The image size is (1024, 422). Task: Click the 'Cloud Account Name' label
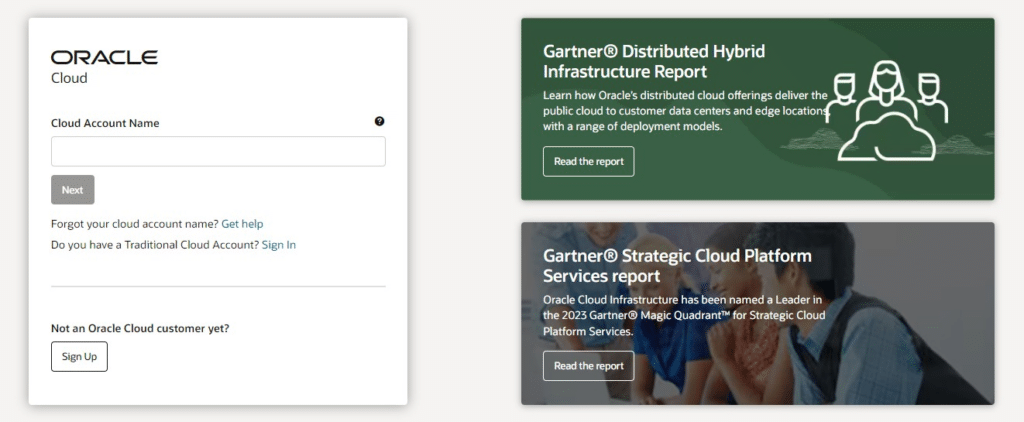click(105, 123)
